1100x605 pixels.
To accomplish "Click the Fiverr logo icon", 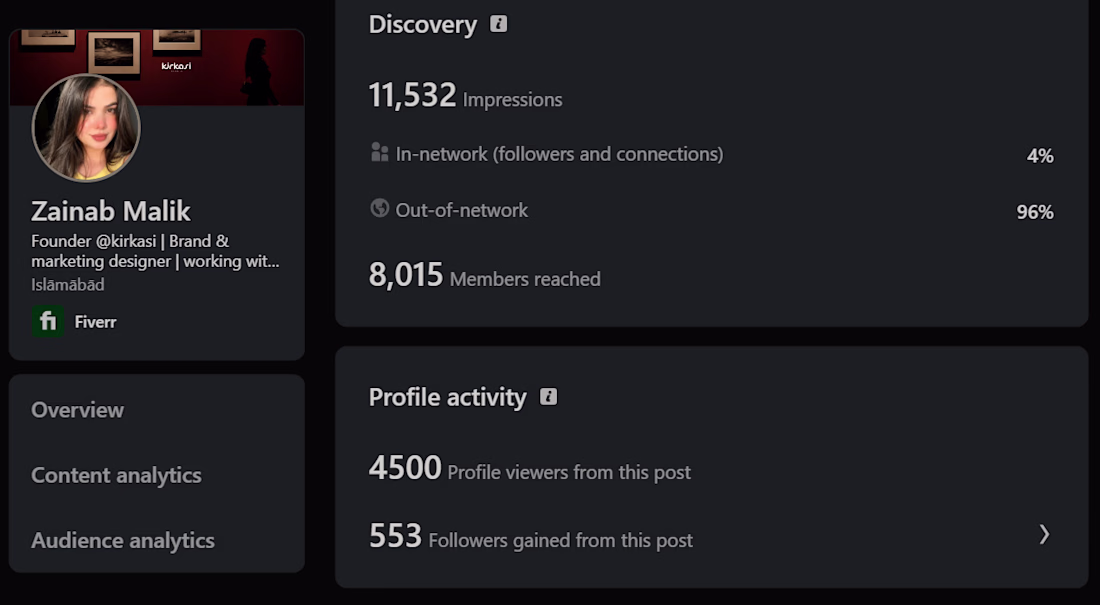I will [x=48, y=321].
